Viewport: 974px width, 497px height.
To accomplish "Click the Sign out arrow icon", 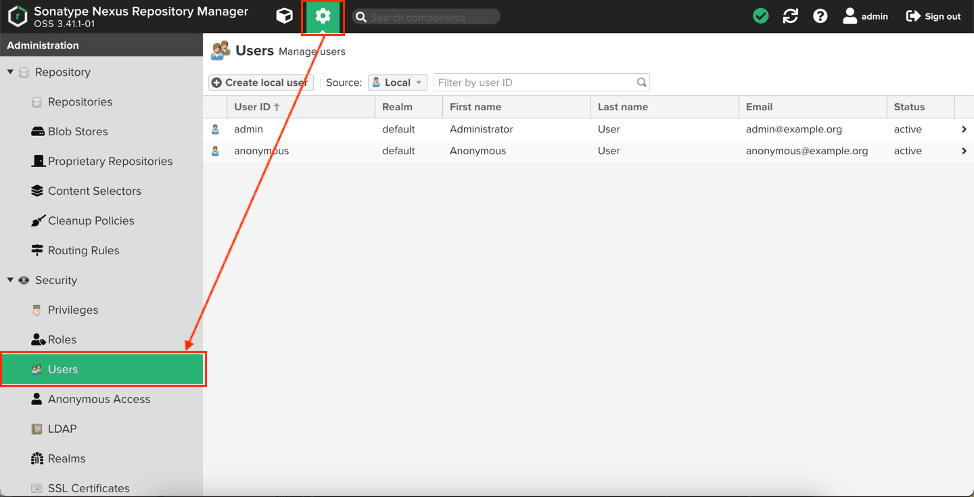I will 913,16.
